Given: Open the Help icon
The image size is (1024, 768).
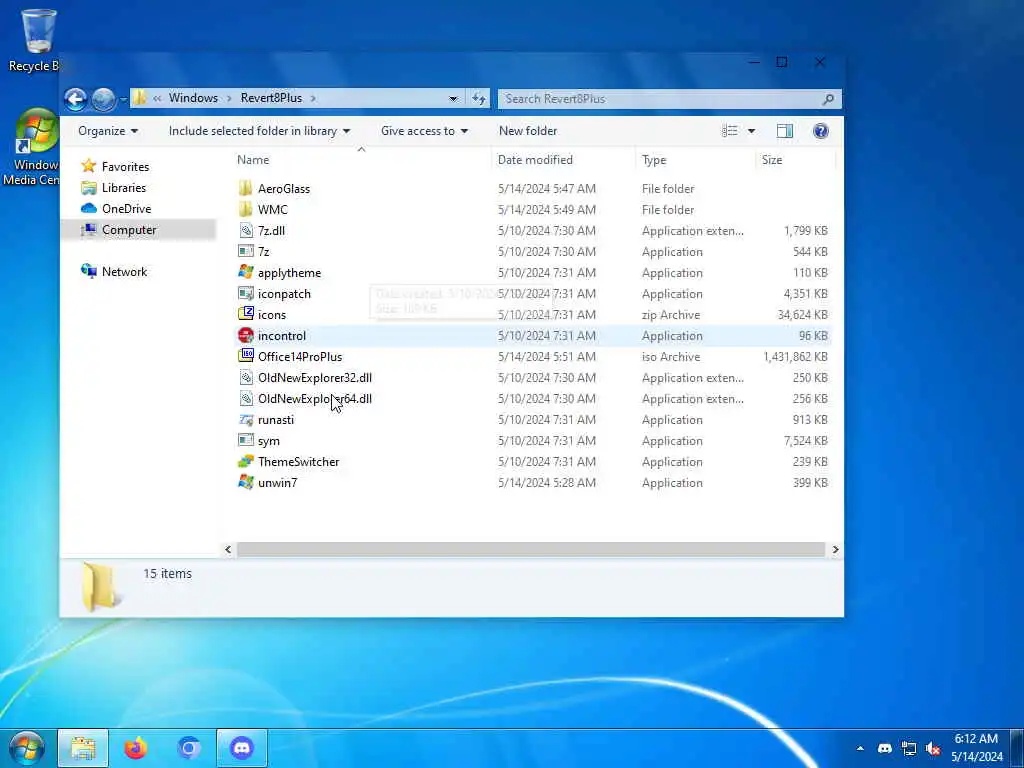Looking at the screenshot, I should pyautogui.click(x=821, y=131).
